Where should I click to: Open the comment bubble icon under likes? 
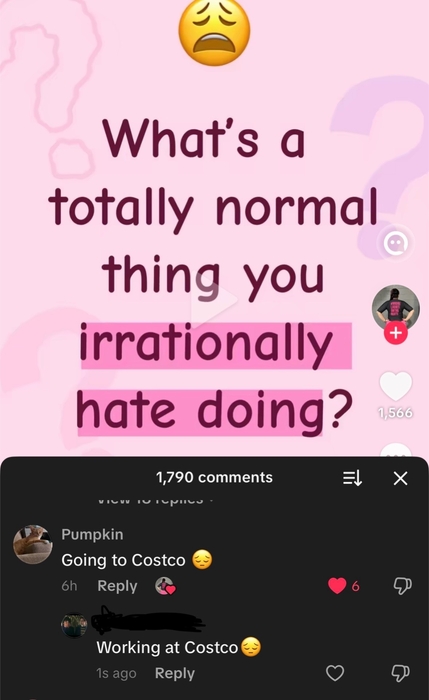(396, 450)
